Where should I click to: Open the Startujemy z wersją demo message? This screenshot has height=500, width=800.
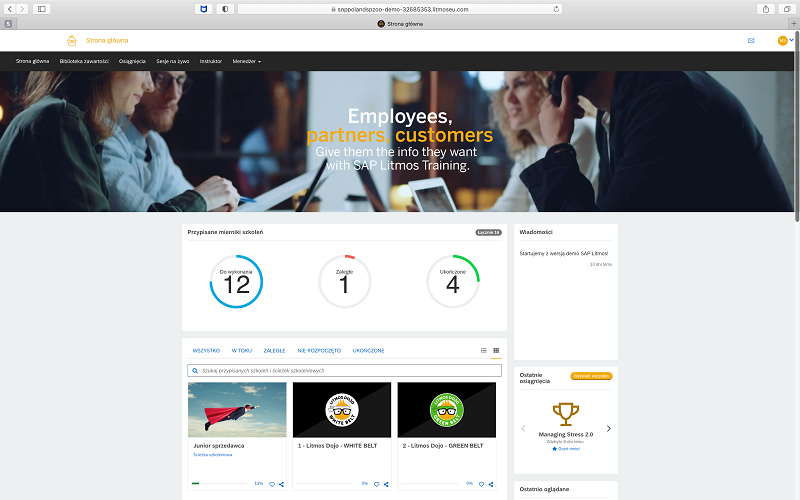564,254
